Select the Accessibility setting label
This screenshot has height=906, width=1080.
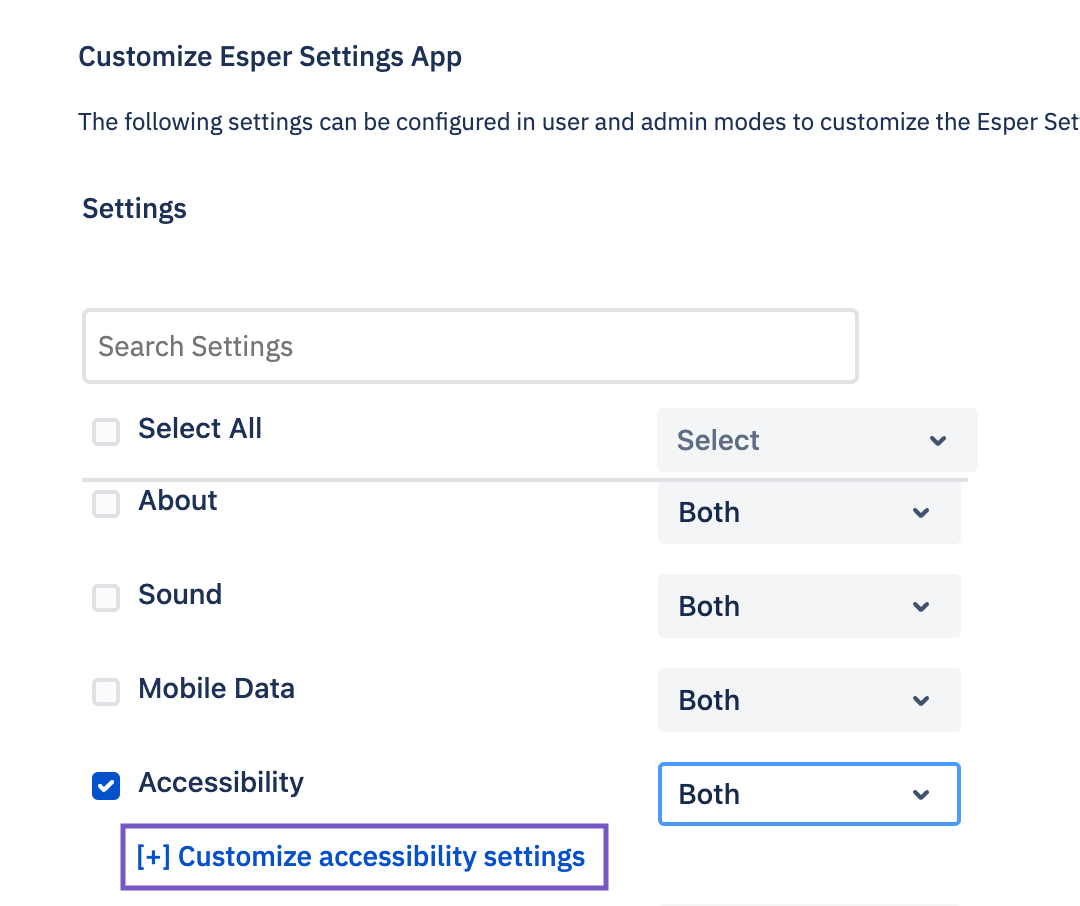220,783
